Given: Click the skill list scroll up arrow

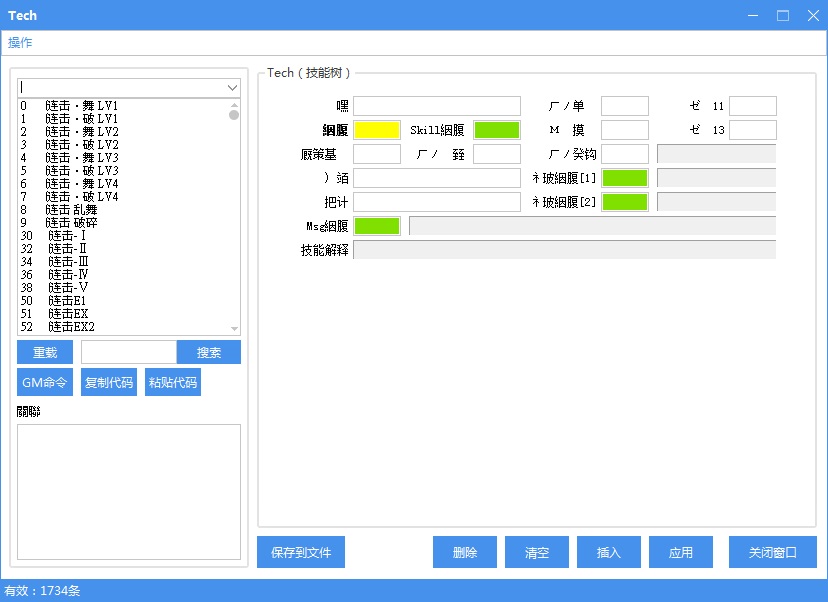Looking at the screenshot, I should (234, 105).
